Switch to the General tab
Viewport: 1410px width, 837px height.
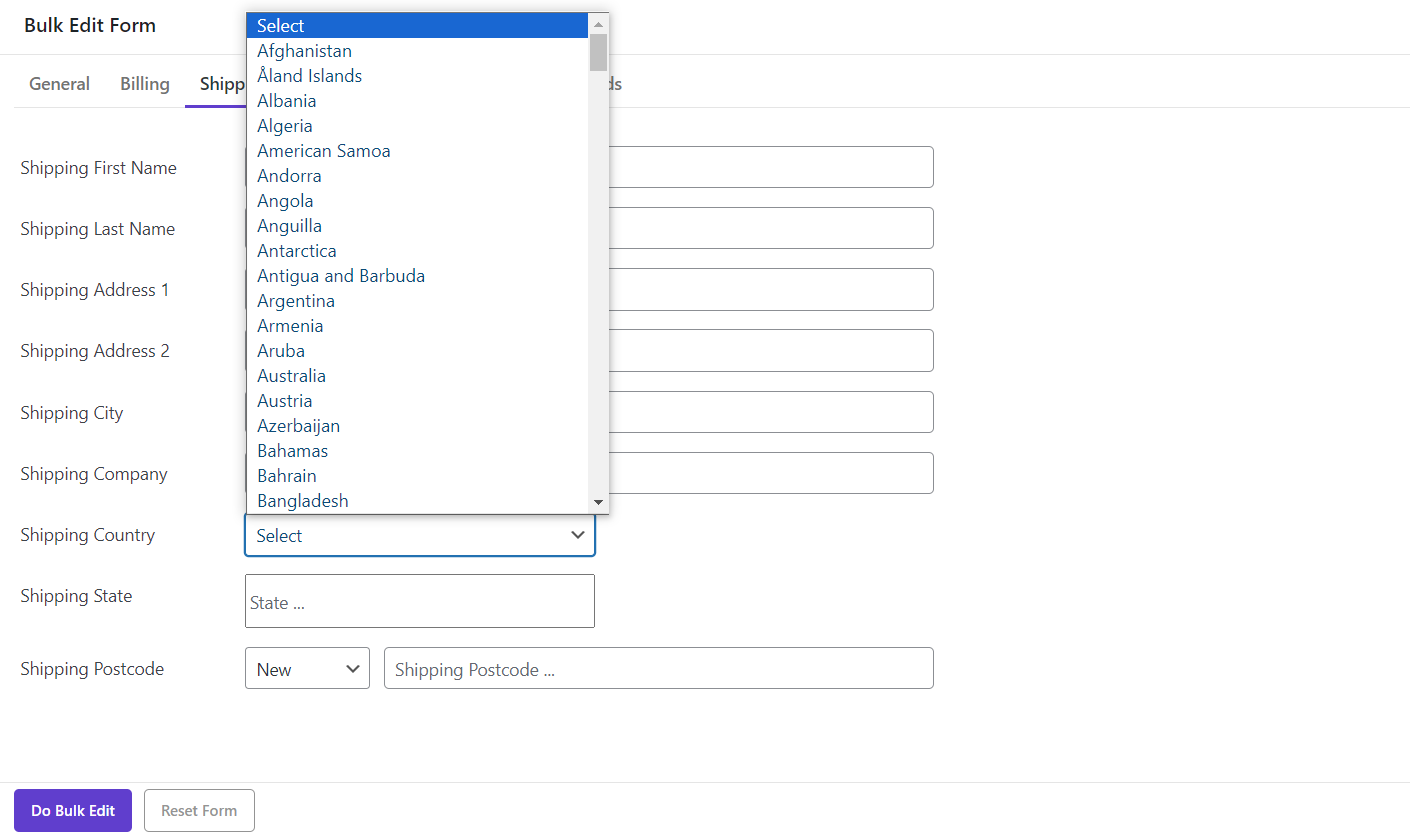59,84
